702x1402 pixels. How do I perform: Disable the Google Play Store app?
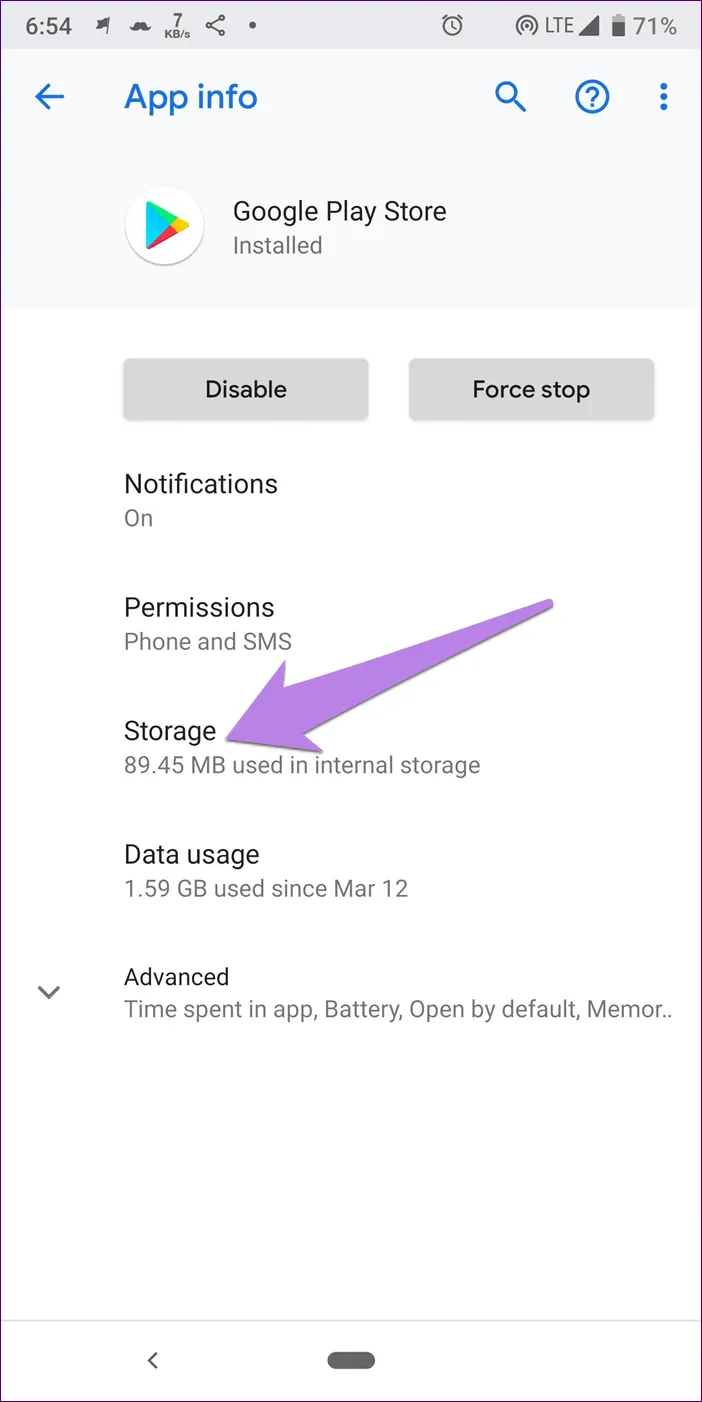(x=246, y=389)
